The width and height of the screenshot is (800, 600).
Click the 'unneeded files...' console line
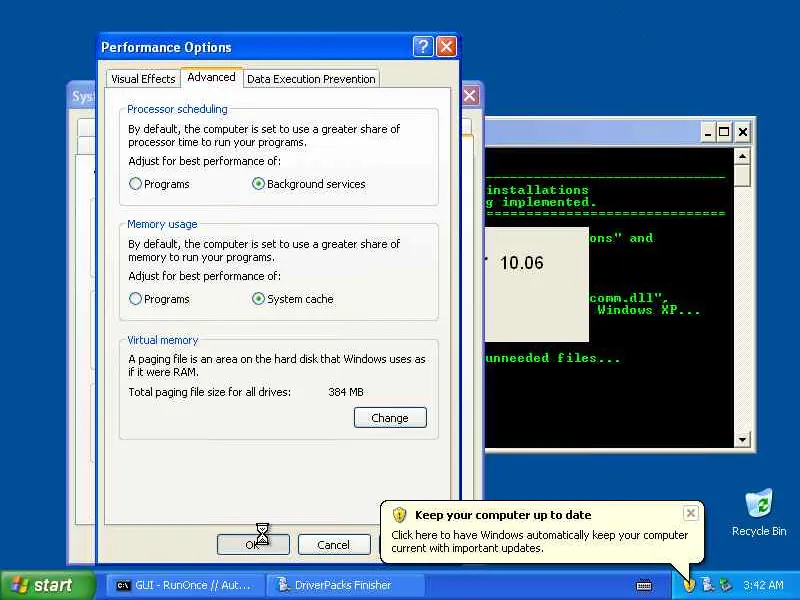click(552, 358)
